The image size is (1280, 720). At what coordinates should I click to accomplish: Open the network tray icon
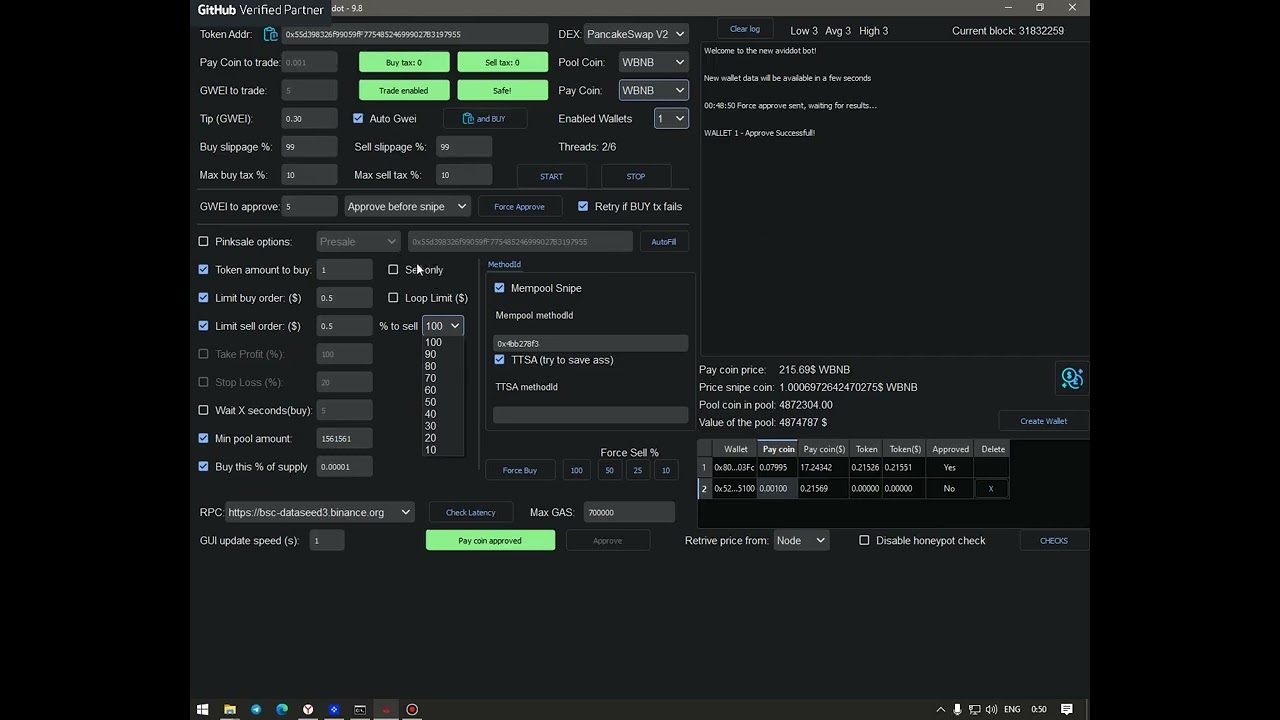click(974, 709)
